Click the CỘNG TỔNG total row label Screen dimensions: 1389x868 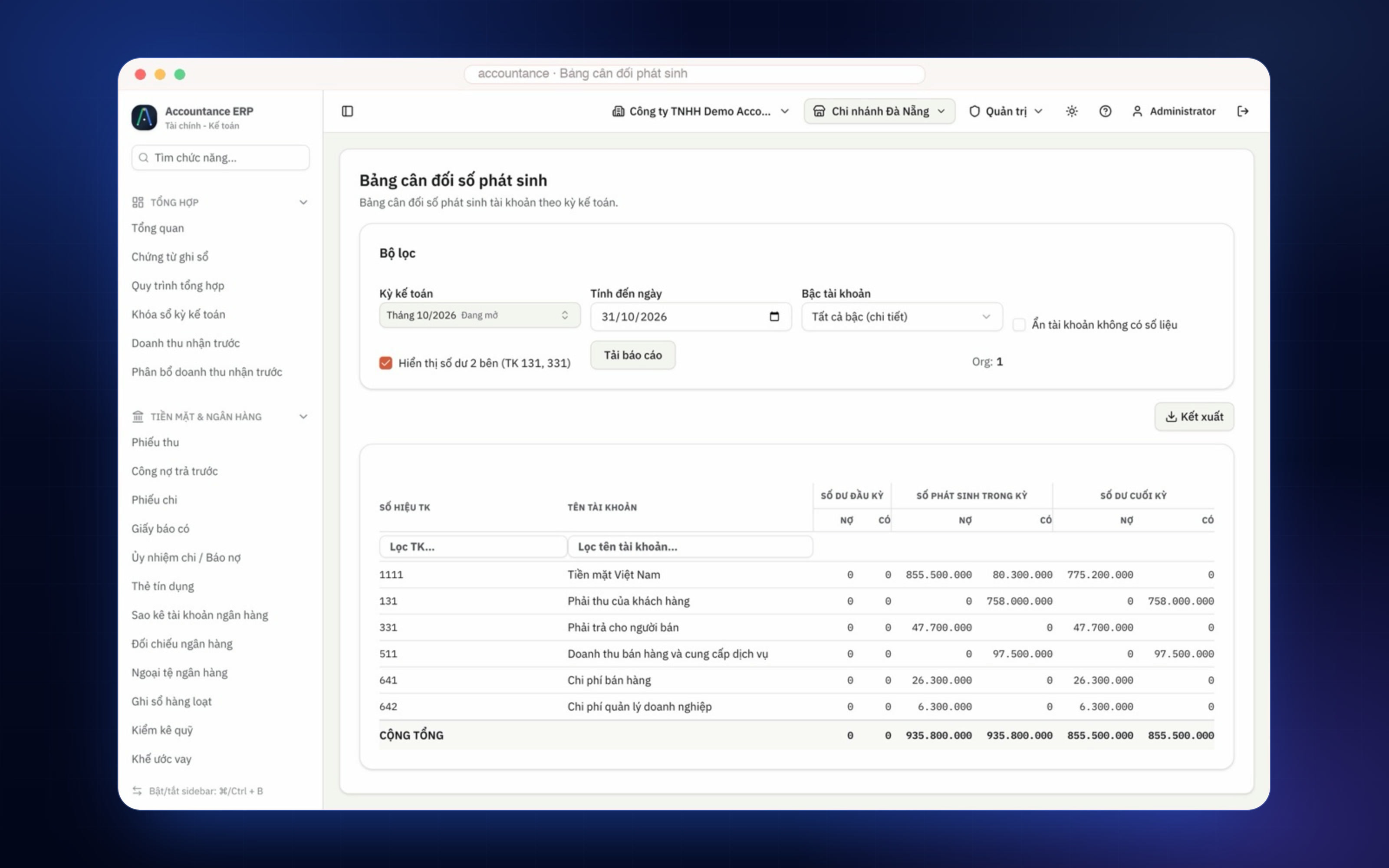[x=411, y=735]
